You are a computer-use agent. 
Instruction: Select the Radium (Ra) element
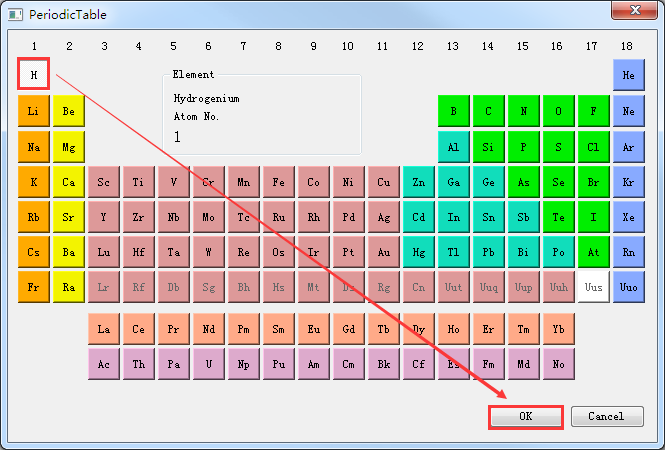[69, 287]
